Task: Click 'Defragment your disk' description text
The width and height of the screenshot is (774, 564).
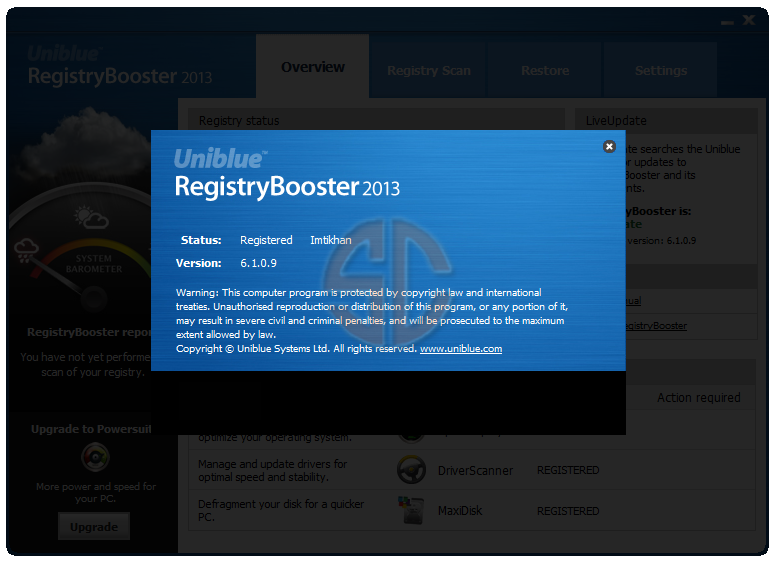Action: click(281, 510)
